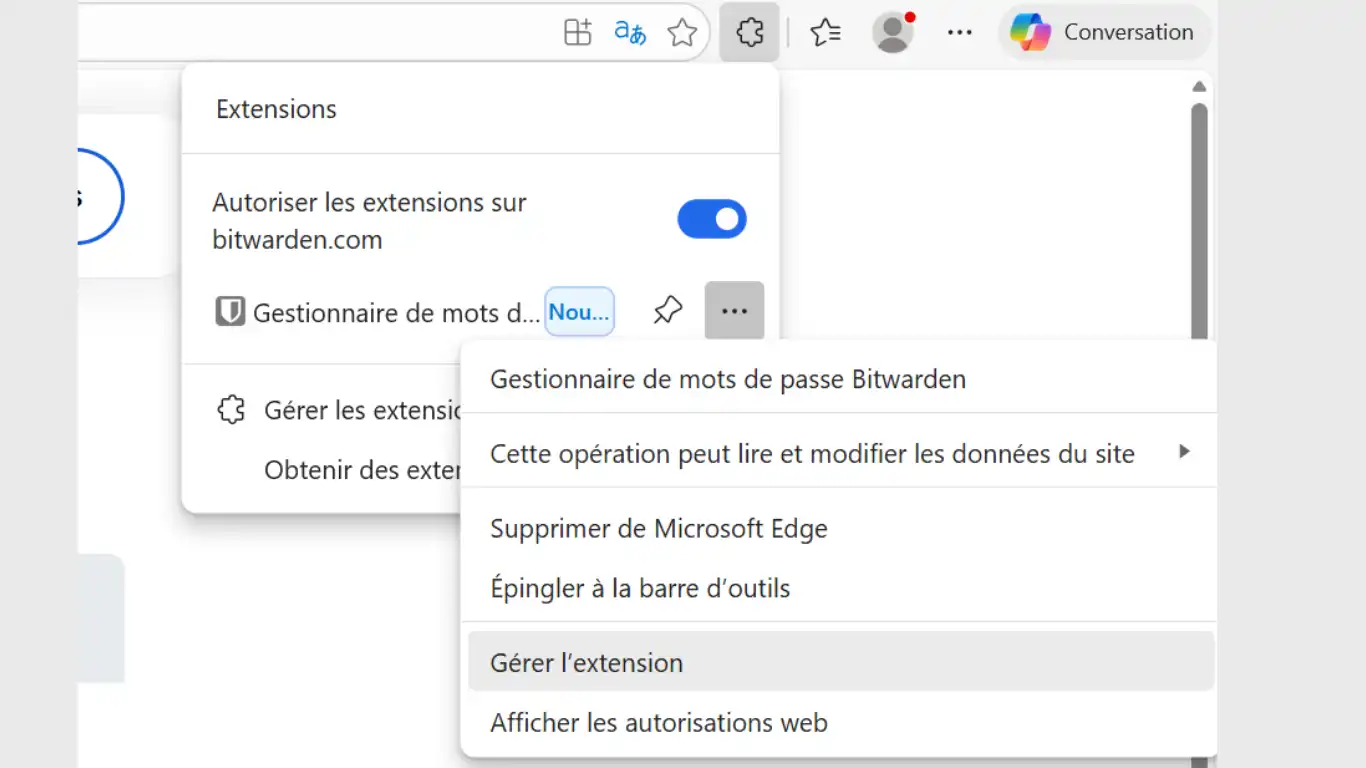Viewport: 1366px width, 768px height.
Task: Click the vertical scrollbar up arrow
Action: tap(1199, 87)
